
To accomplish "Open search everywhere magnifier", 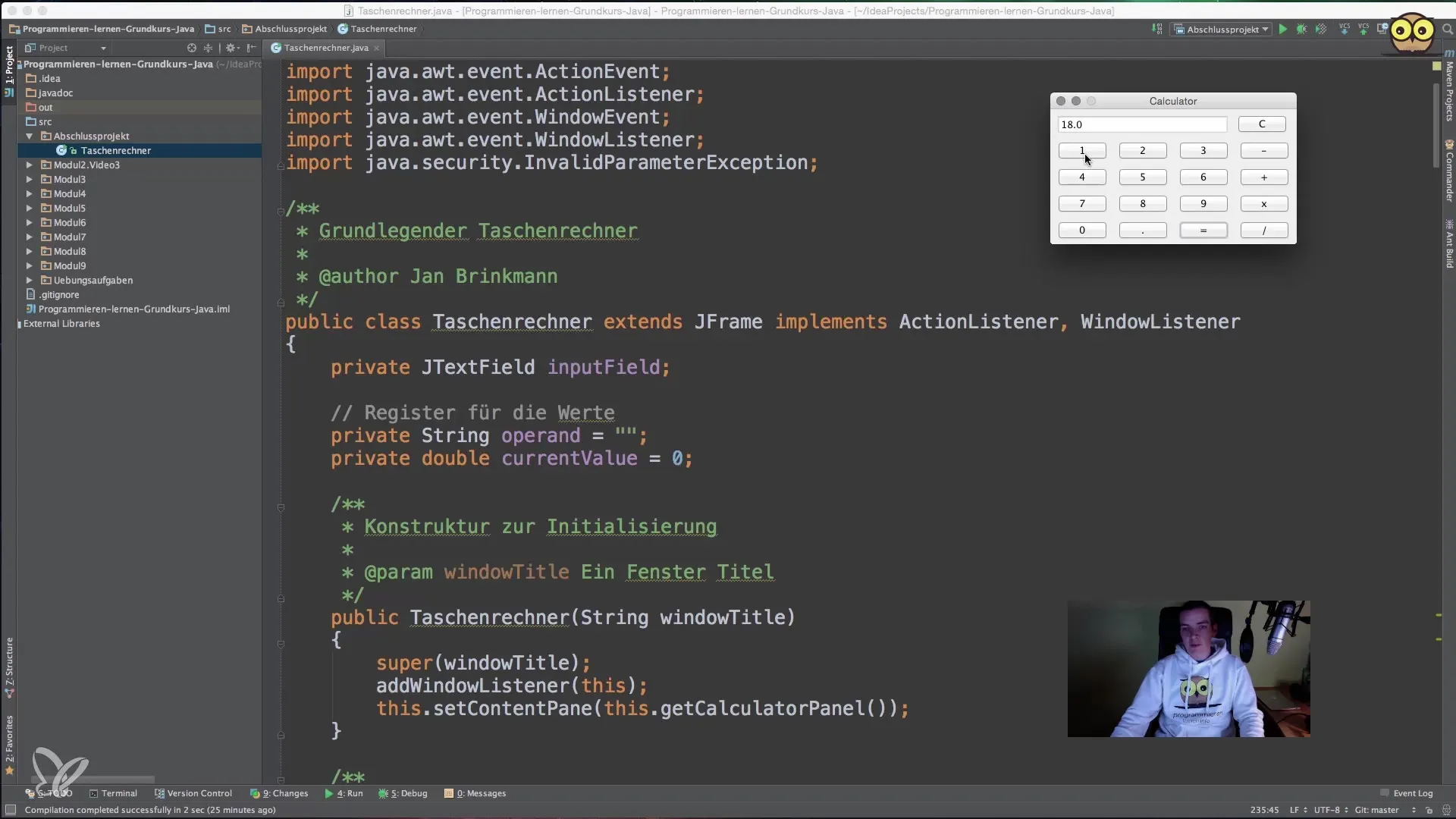I will (1447, 30).
